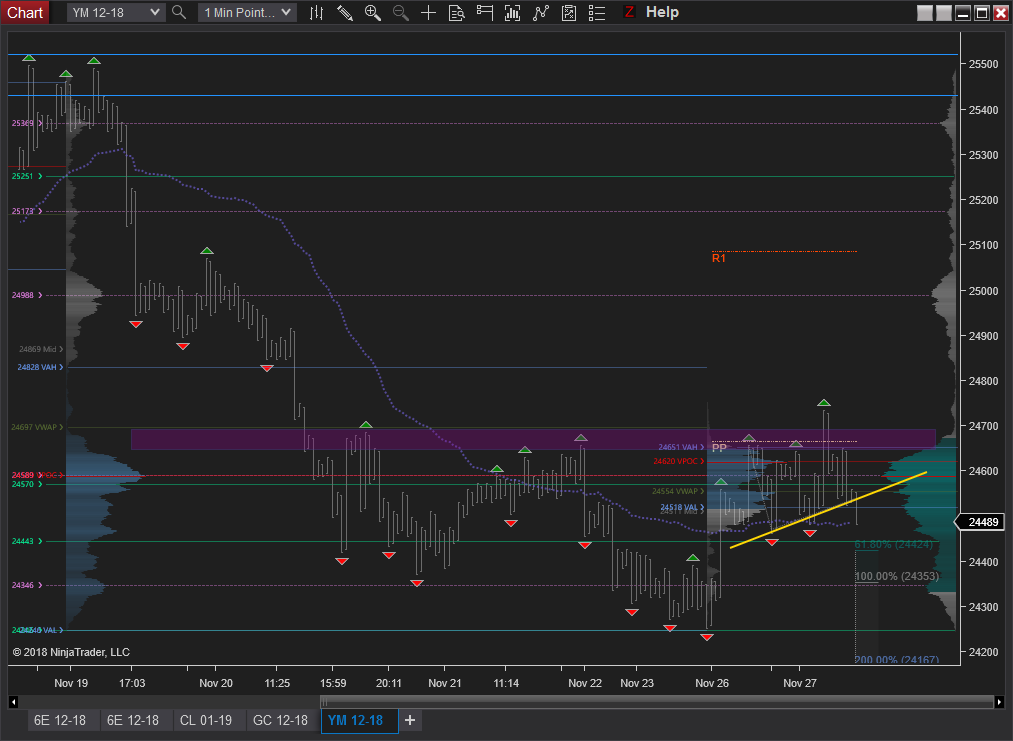Click the 24828 VAH label
The image size is (1013, 741).
point(40,367)
